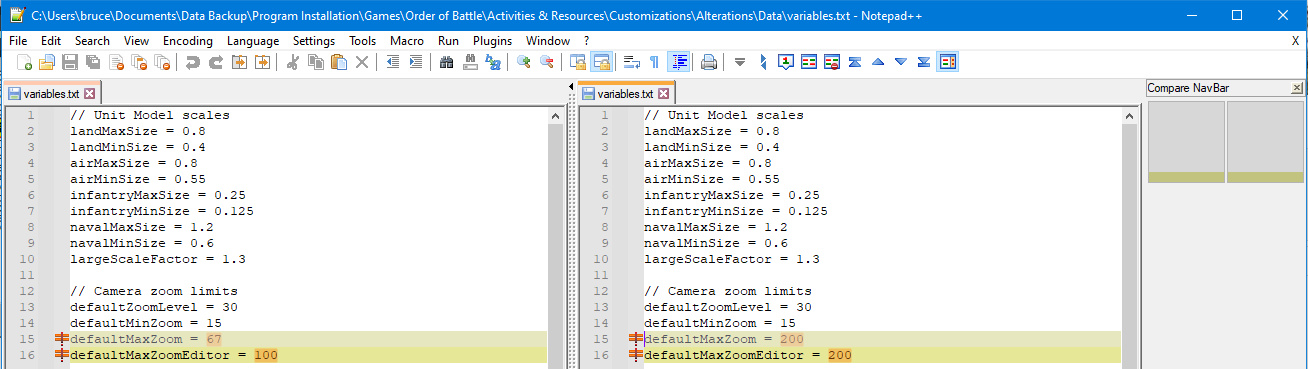The width and height of the screenshot is (1308, 369).
Task: Toggle word wrap in toolbar
Action: [x=632, y=62]
